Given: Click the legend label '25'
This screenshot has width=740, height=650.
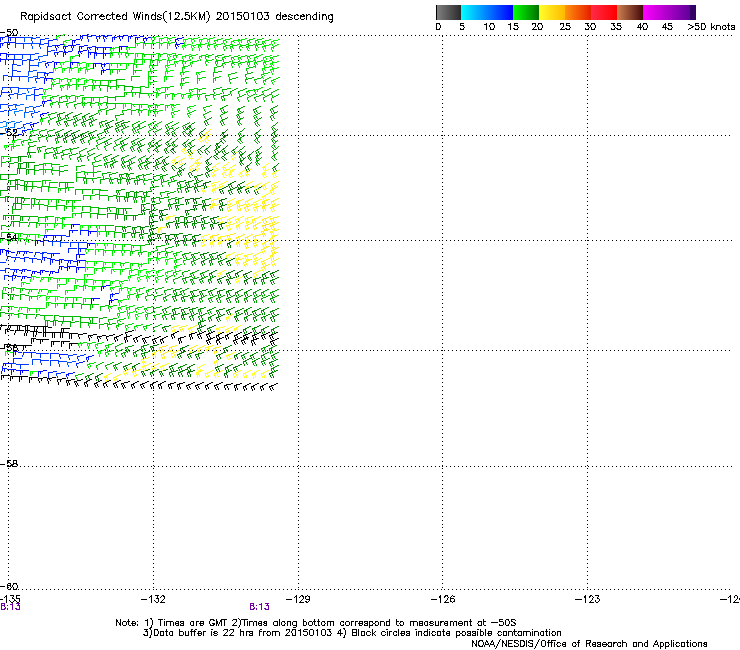Looking at the screenshot, I should coord(565,27).
